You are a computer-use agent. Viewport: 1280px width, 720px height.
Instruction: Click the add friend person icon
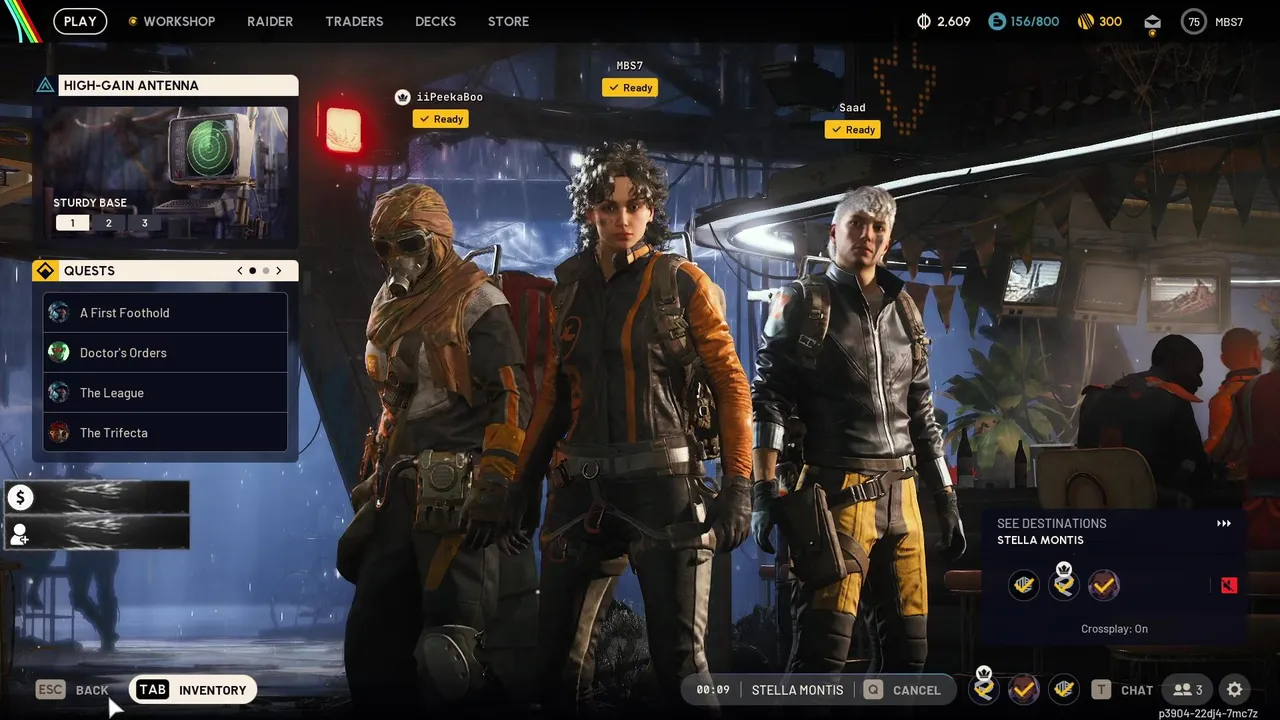[x=20, y=533]
